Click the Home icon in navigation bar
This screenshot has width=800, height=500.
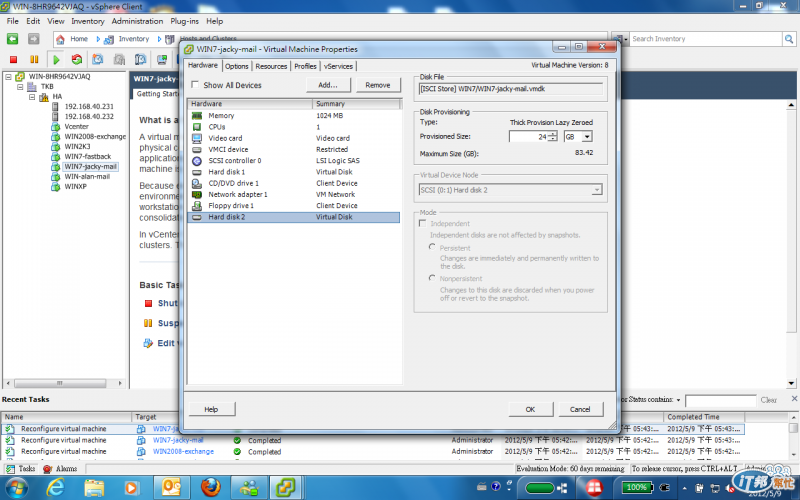[x=60, y=39]
